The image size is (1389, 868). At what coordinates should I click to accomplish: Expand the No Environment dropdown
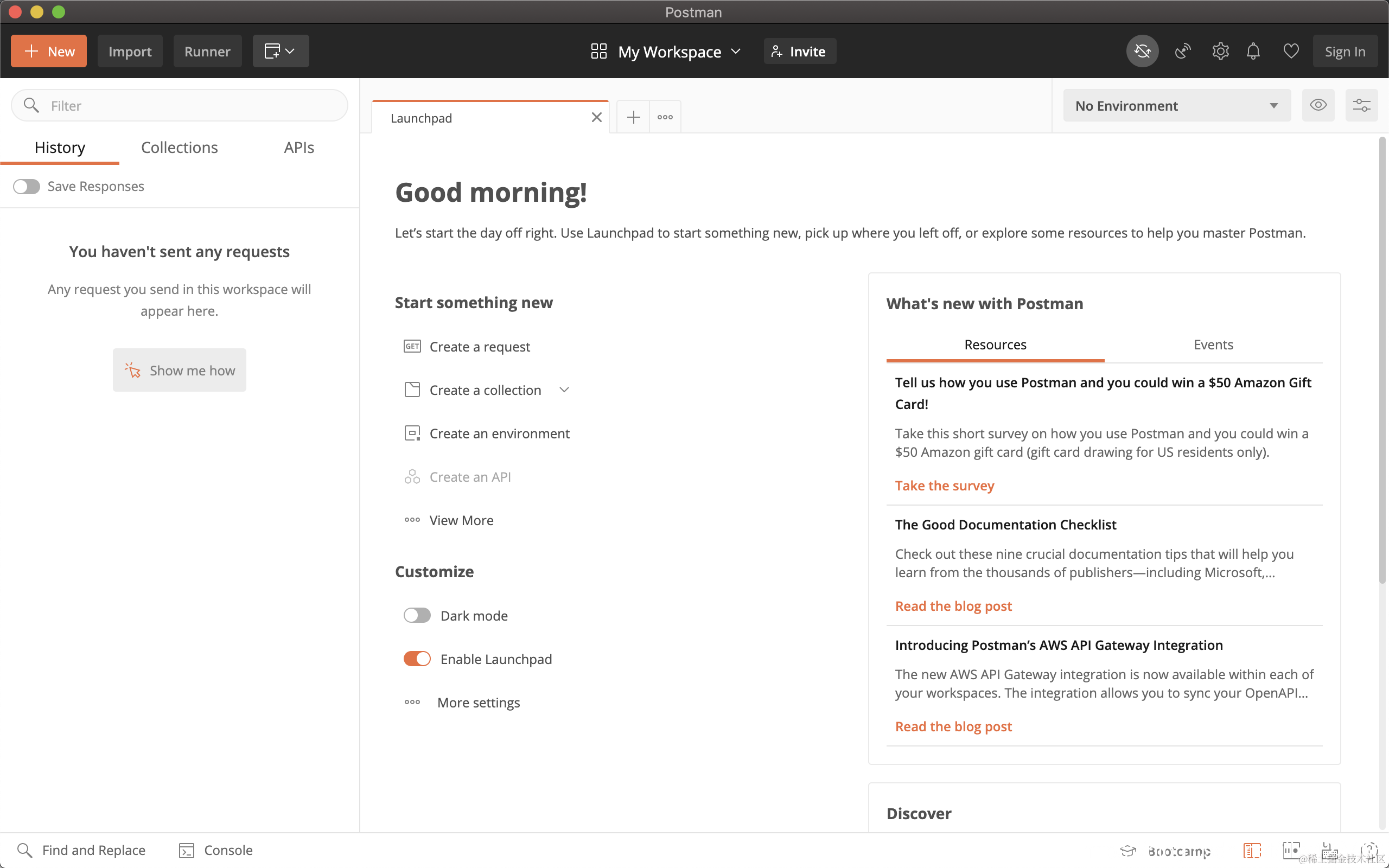point(1177,106)
